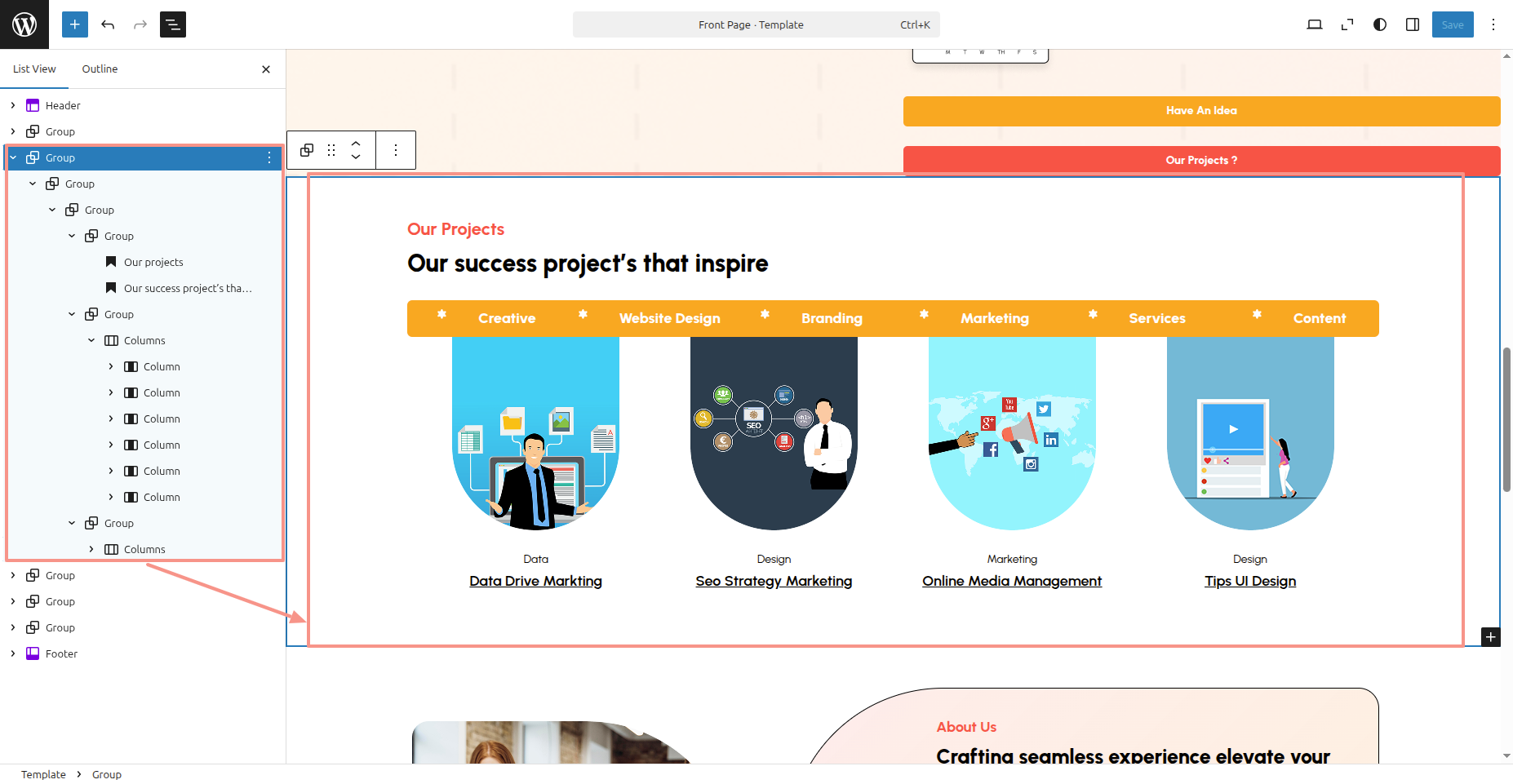Expand the first Column row
The width and height of the screenshot is (1513, 784).
pos(111,366)
